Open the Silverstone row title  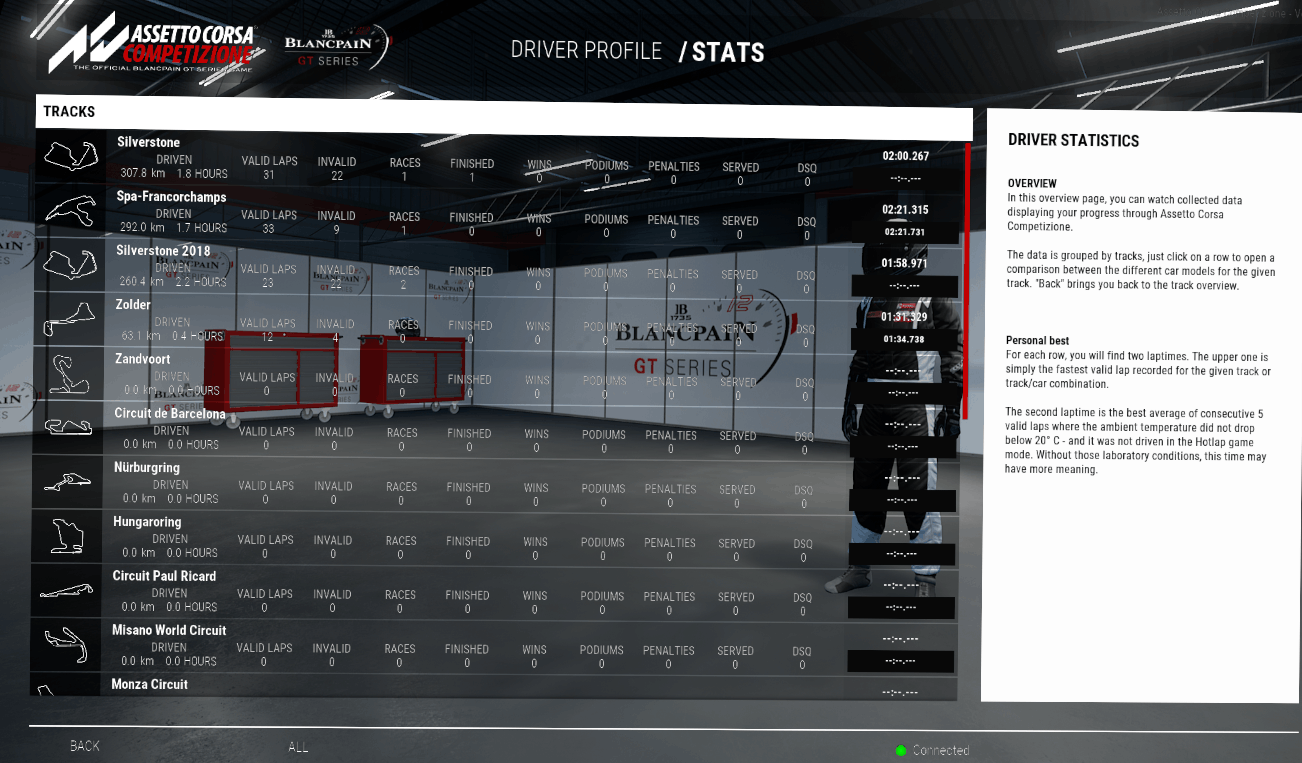pyautogui.click(x=148, y=142)
